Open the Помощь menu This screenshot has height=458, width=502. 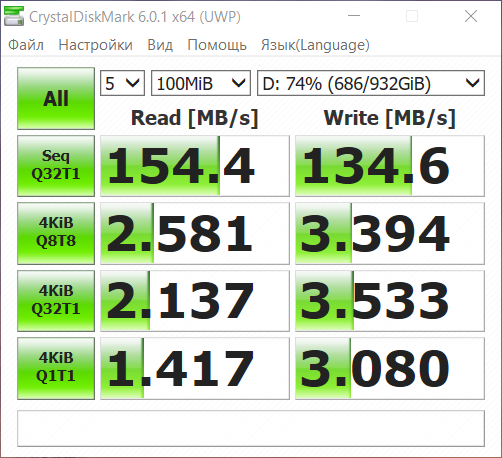217,45
